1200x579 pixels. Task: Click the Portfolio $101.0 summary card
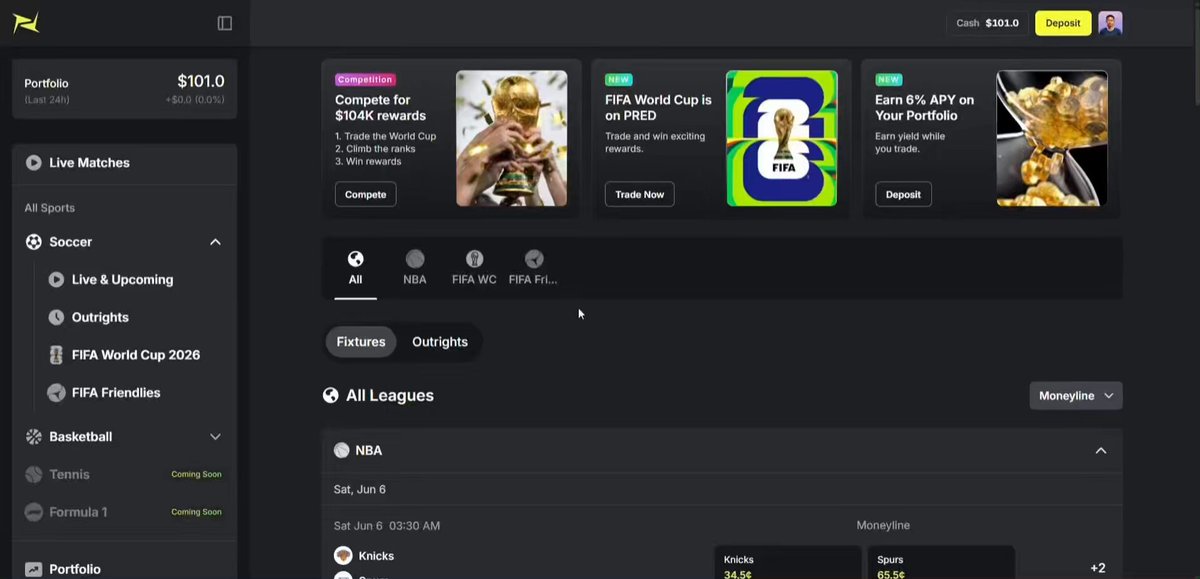(x=125, y=89)
